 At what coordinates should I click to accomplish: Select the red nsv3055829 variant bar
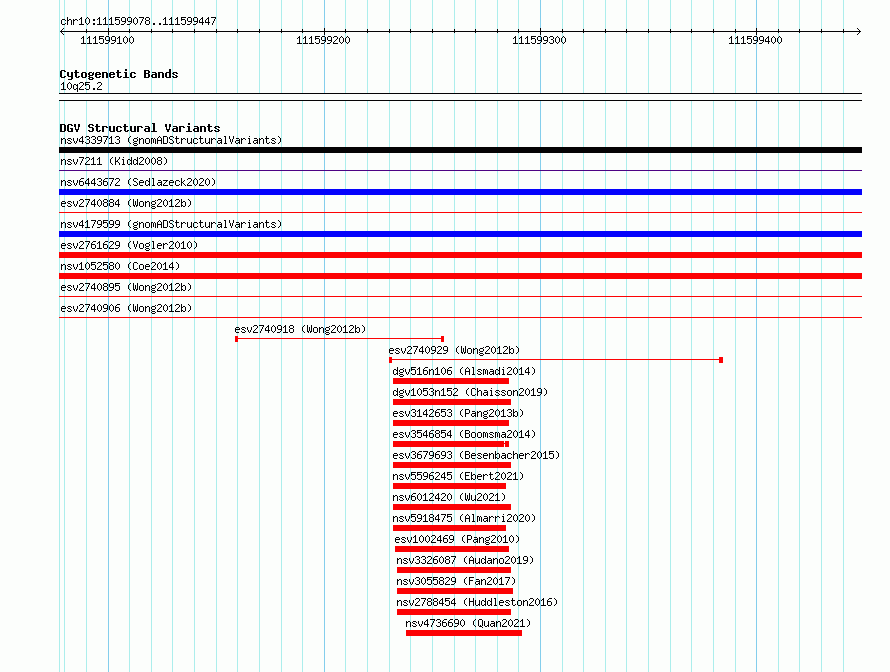(455, 591)
